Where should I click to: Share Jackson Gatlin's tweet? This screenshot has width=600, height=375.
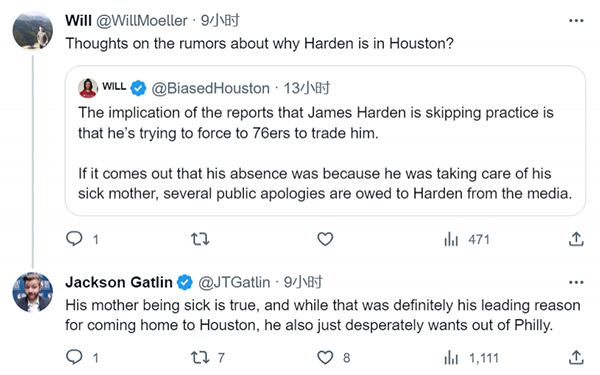576,357
